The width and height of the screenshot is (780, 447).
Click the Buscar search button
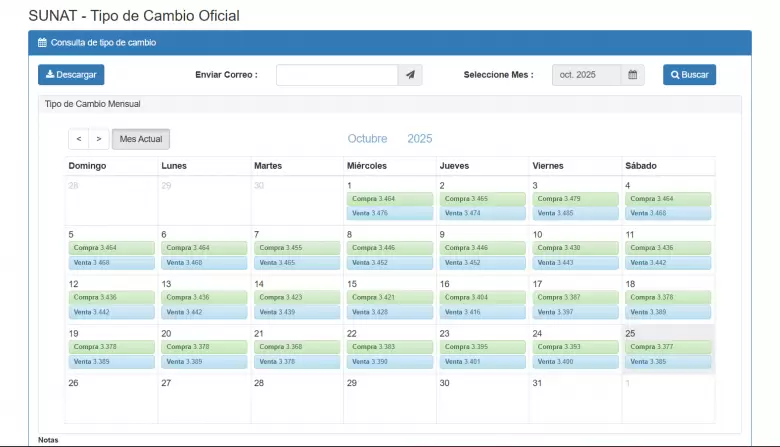point(689,75)
